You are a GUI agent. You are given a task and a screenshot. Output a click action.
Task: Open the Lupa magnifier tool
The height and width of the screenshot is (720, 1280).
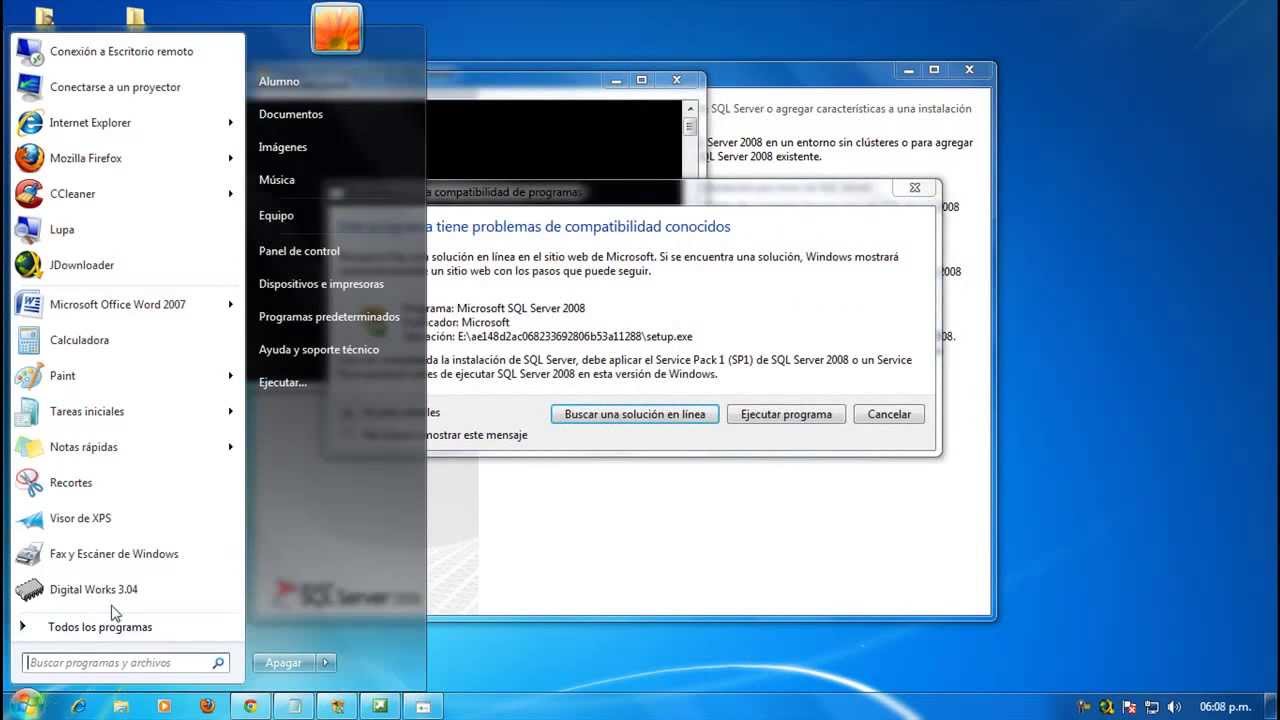127,229
